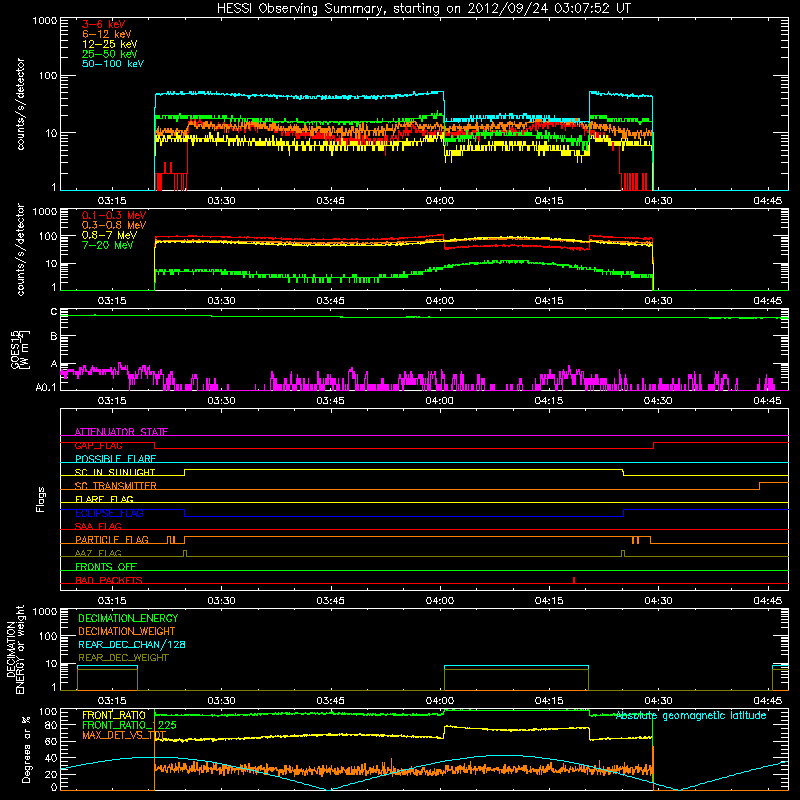
Task: Select the yellow 12-25 keV legend label
Action: (110, 44)
